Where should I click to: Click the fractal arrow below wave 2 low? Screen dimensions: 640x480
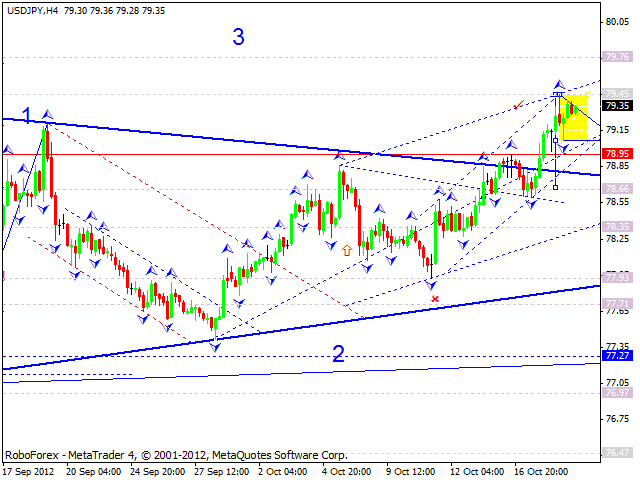click(x=215, y=346)
